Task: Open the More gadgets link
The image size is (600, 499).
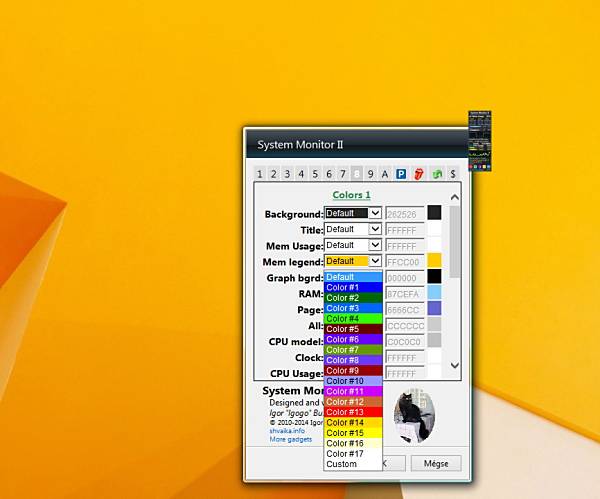Action: 291,439
